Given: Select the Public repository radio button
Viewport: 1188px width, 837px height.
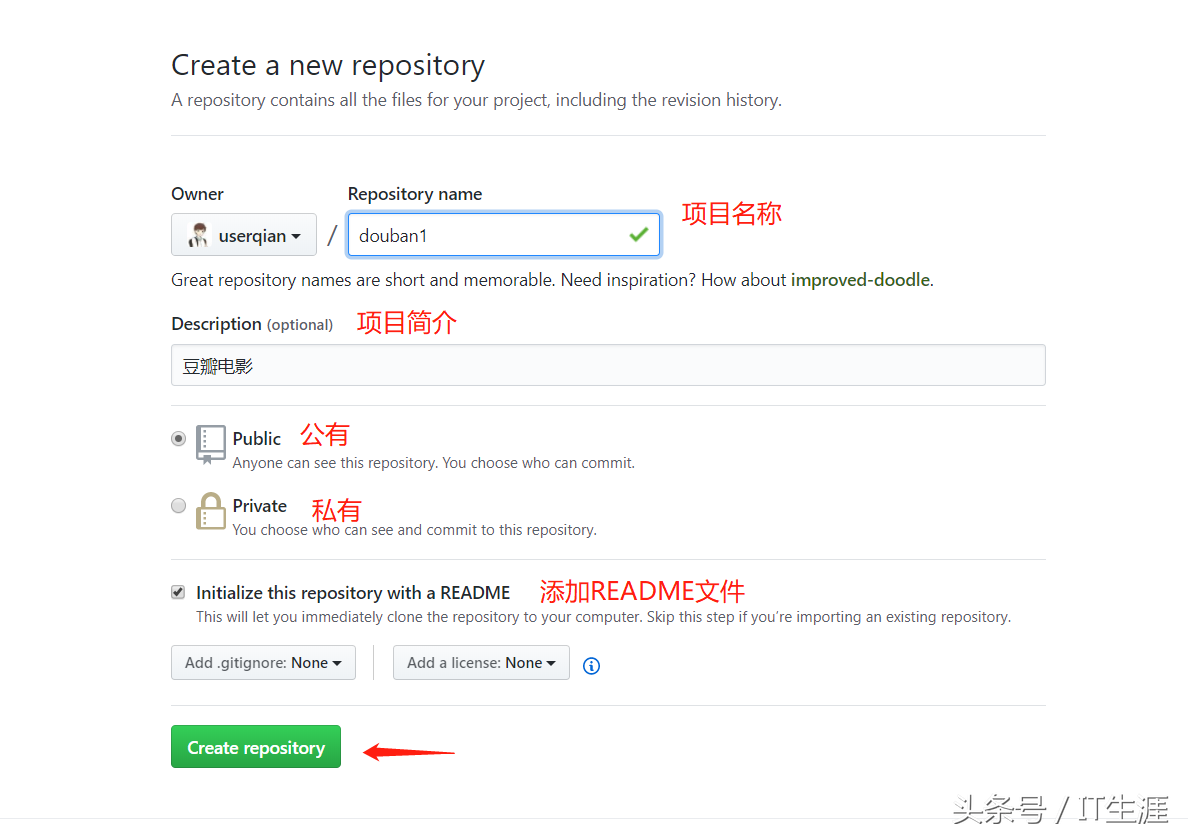Looking at the screenshot, I should tap(178, 438).
